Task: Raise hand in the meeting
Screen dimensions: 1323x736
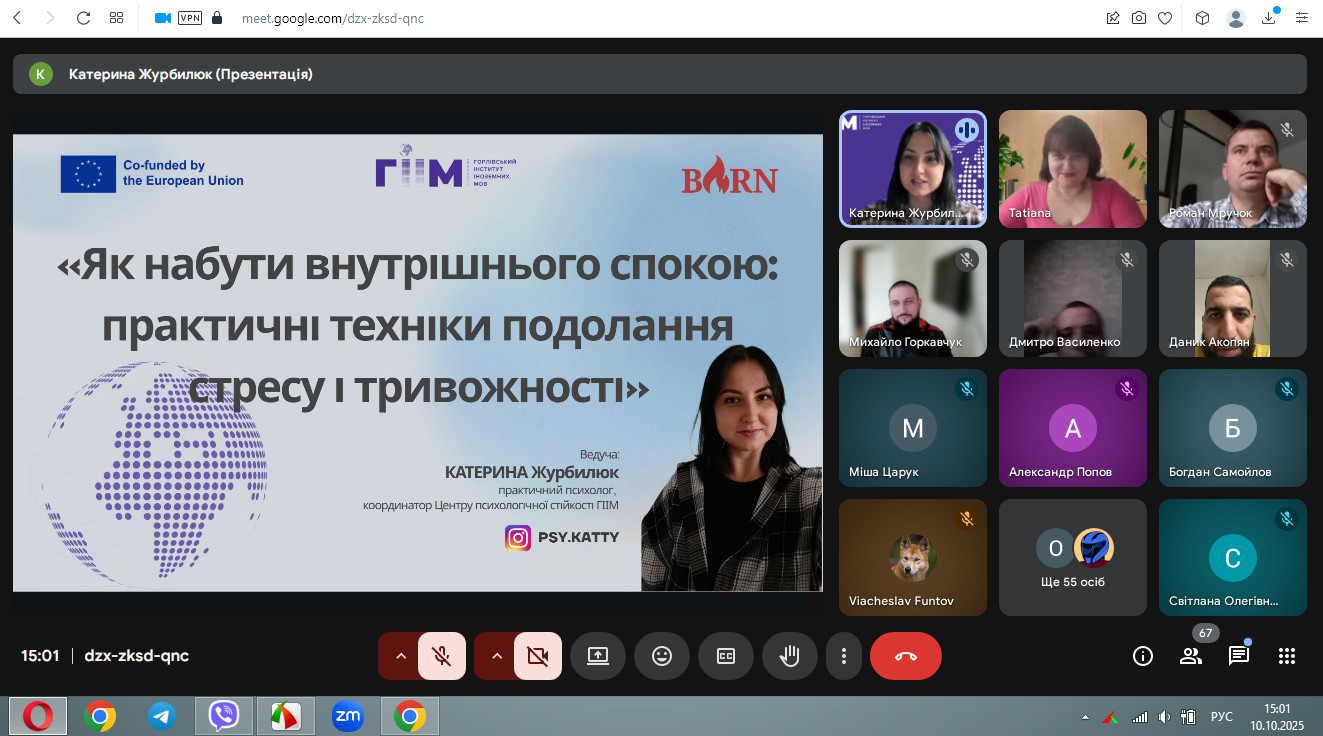Action: (789, 656)
